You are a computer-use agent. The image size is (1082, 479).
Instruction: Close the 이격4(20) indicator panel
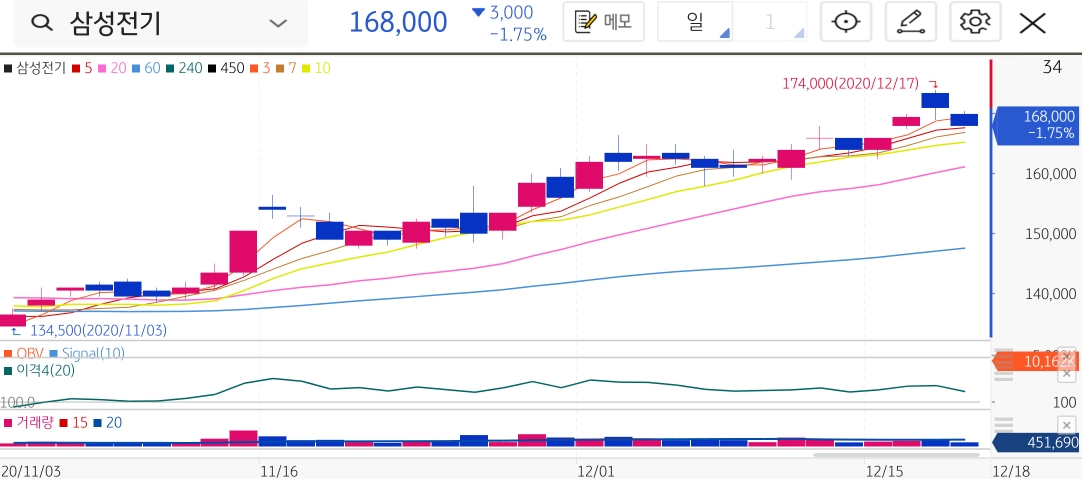[1068, 374]
